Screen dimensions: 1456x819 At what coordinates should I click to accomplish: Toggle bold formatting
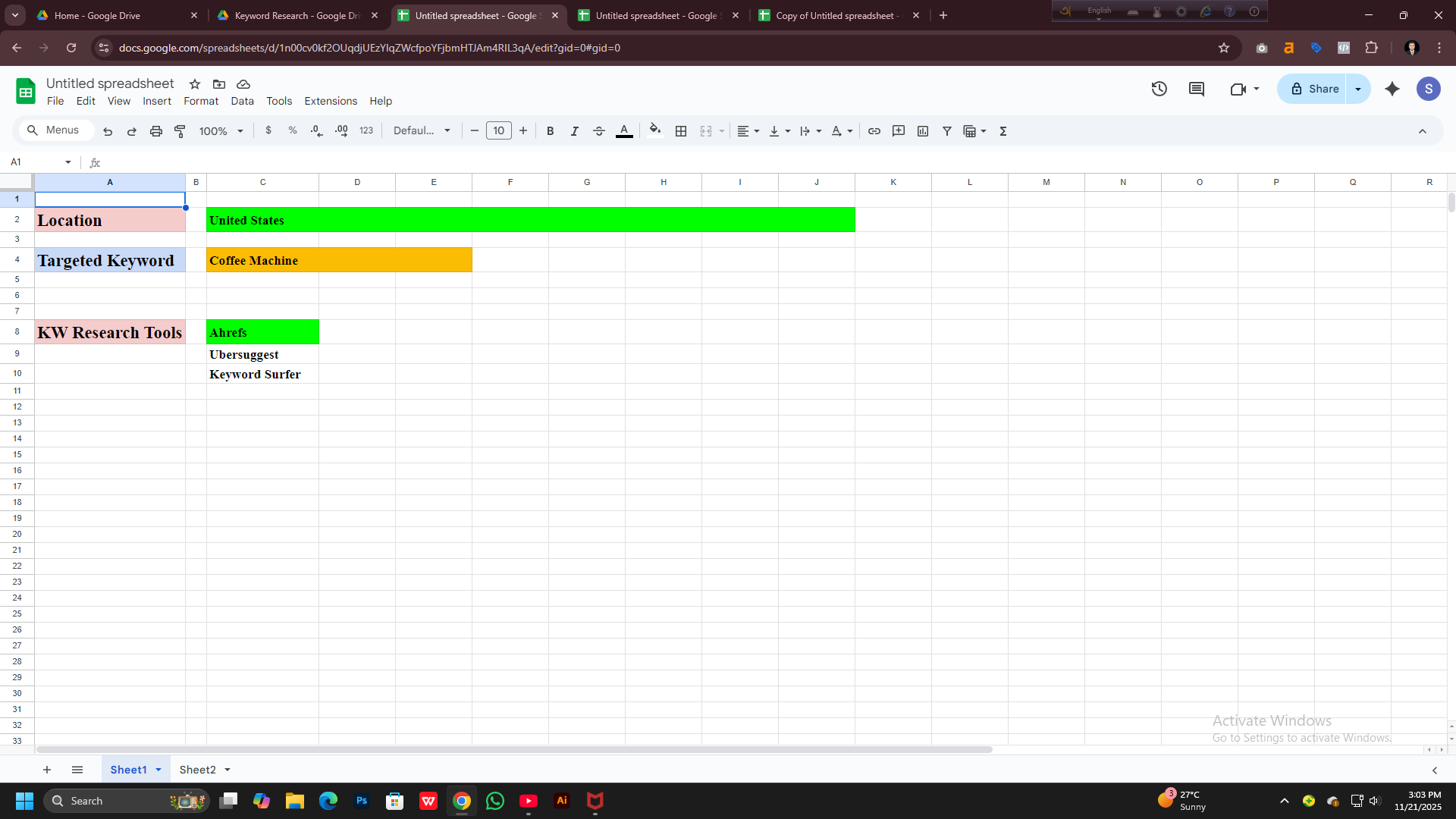[550, 131]
